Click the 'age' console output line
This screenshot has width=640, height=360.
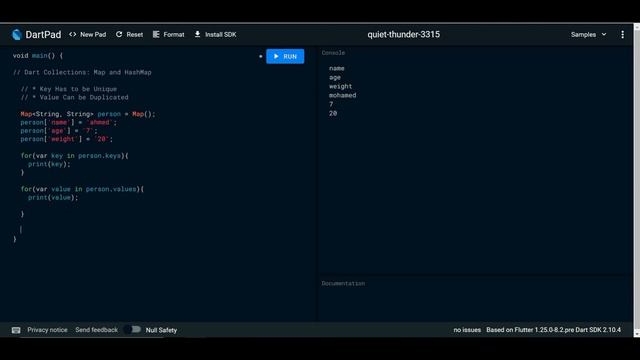(x=335, y=78)
